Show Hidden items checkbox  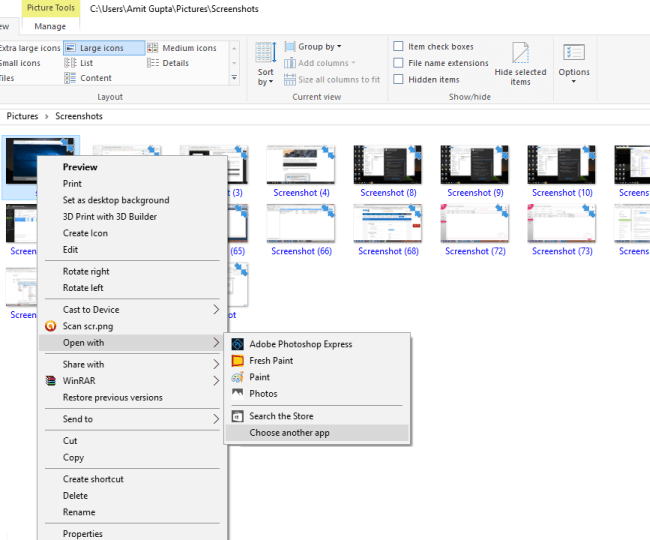[x=398, y=79]
